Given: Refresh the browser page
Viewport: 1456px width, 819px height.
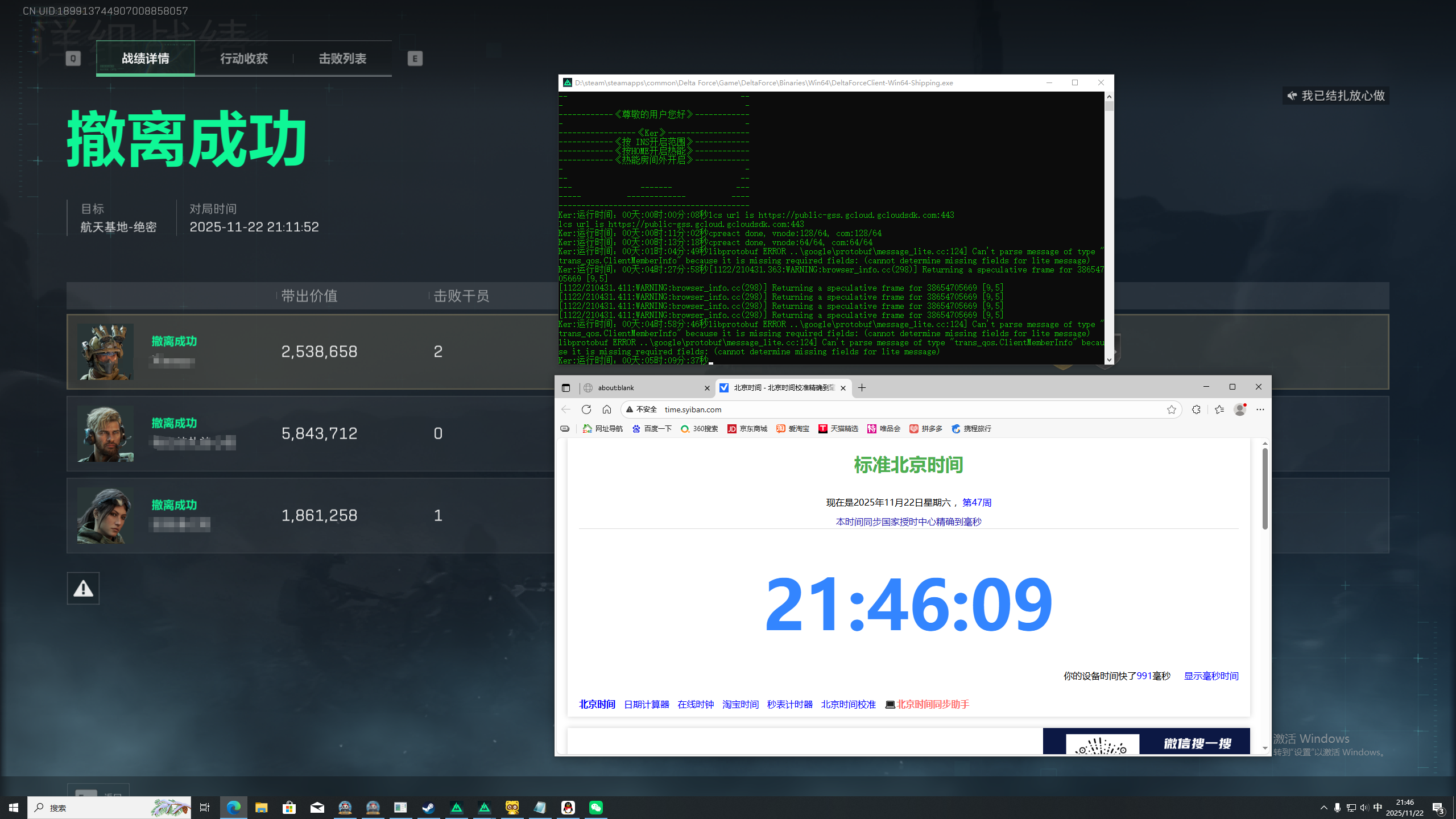Looking at the screenshot, I should [586, 409].
